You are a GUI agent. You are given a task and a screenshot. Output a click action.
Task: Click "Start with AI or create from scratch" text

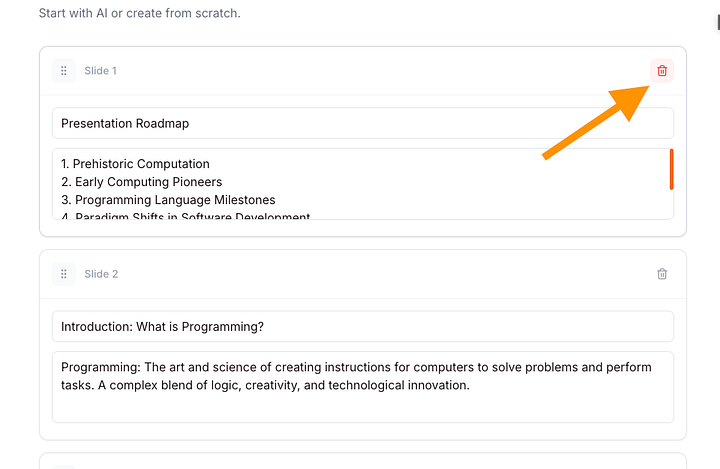[140, 13]
